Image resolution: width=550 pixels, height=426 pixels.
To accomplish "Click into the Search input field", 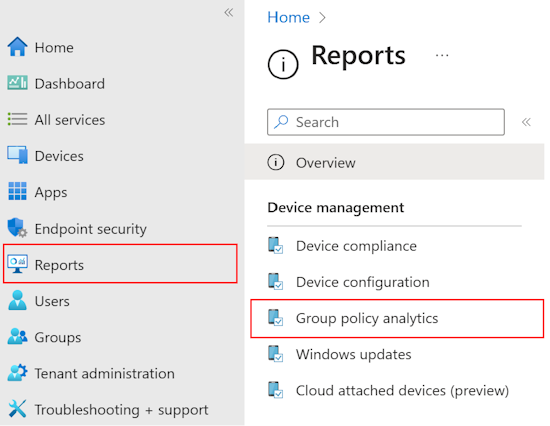I will pos(386,122).
